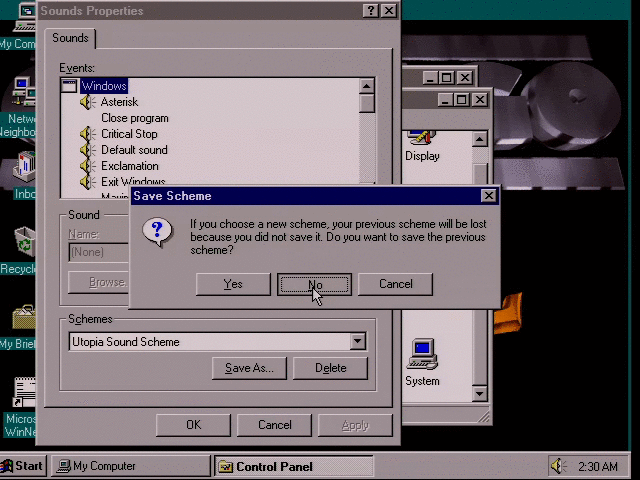Select the Windows event group
Screen dimensions: 640x480
click(x=104, y=86)
